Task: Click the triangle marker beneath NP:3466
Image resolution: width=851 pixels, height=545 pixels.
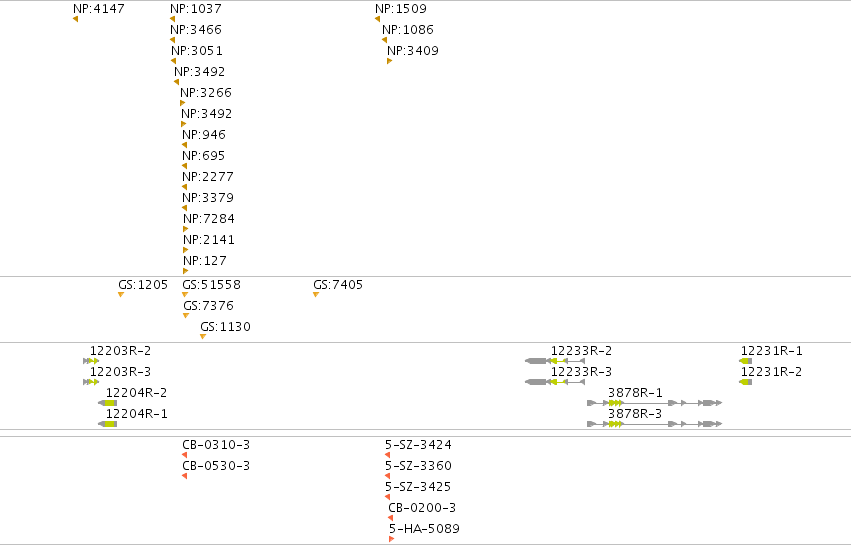Action: (173, 40)
